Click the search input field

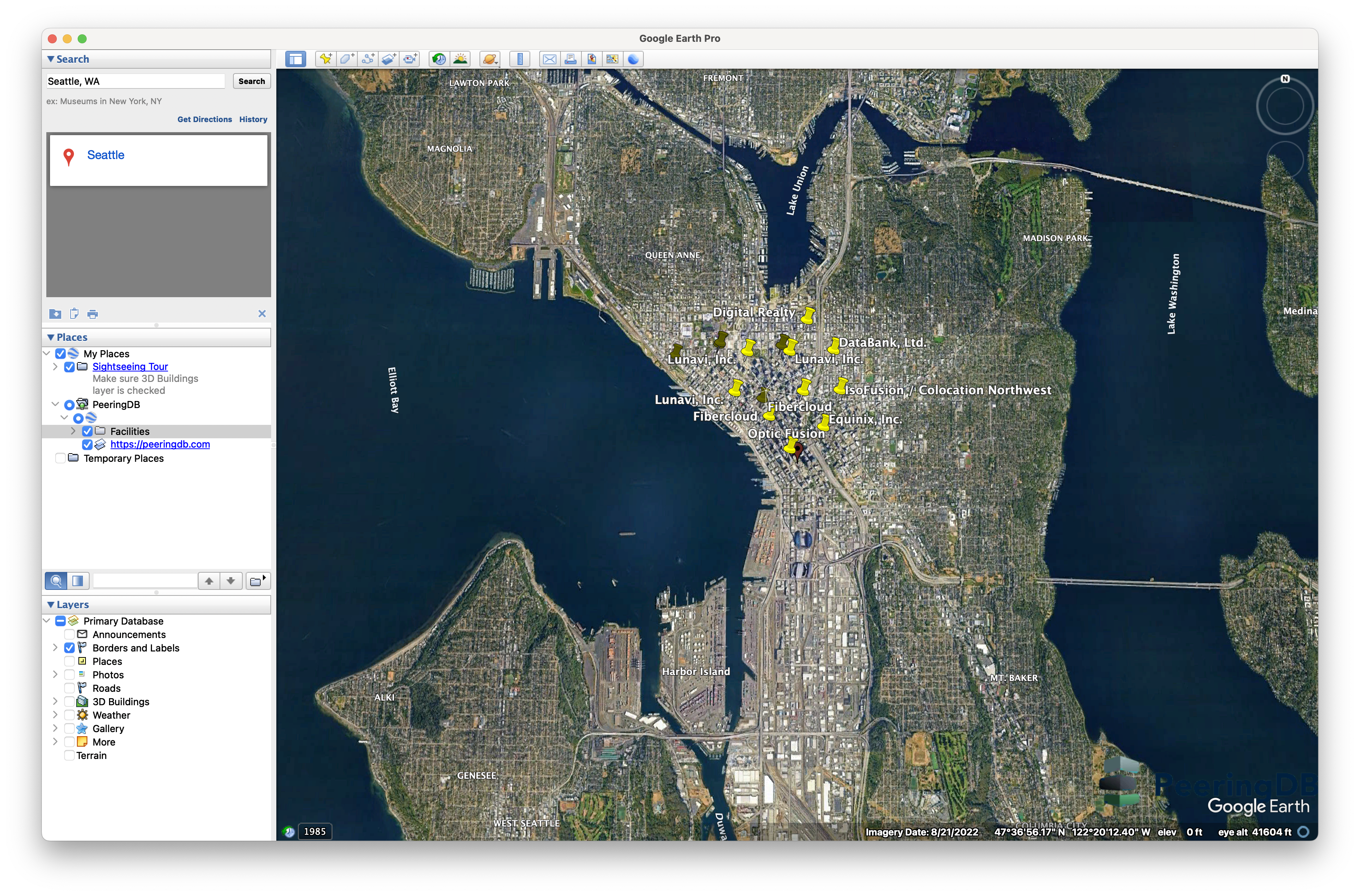(136, 81)
